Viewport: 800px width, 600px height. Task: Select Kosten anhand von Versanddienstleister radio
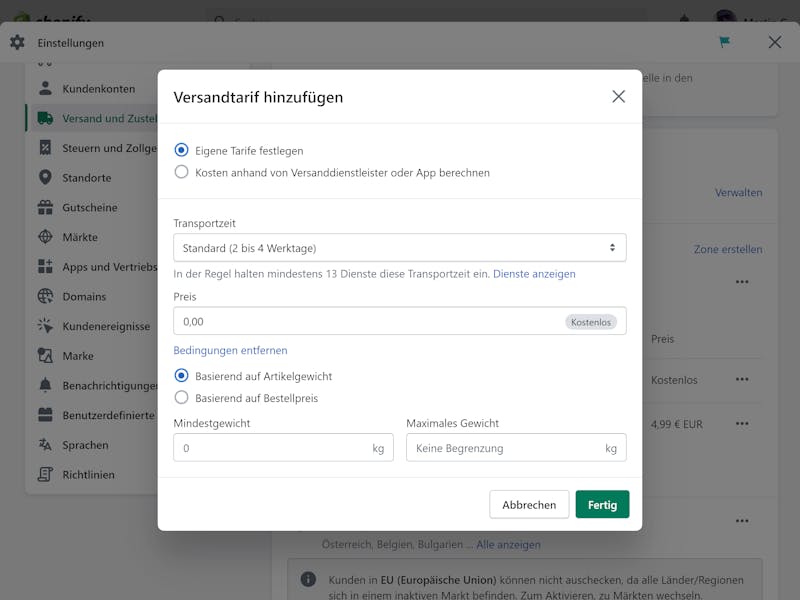[181, 172]
